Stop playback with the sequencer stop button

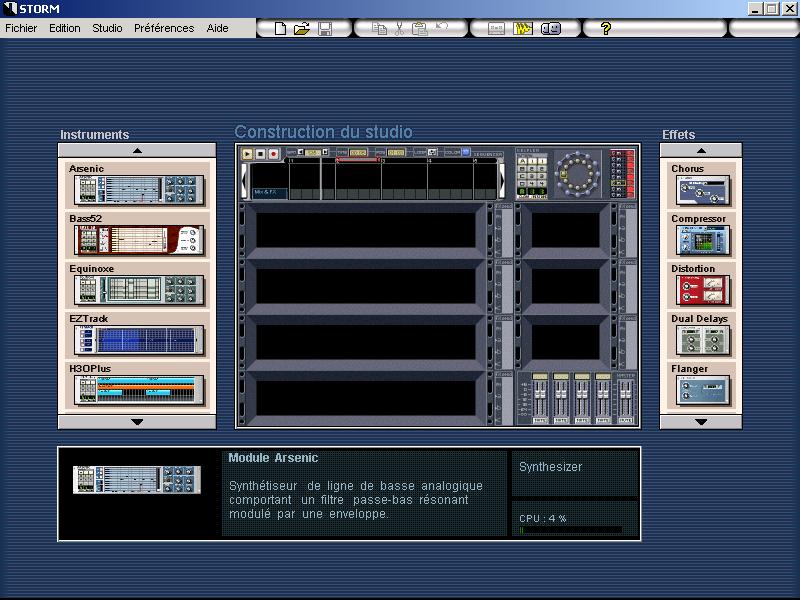[260, 154]
